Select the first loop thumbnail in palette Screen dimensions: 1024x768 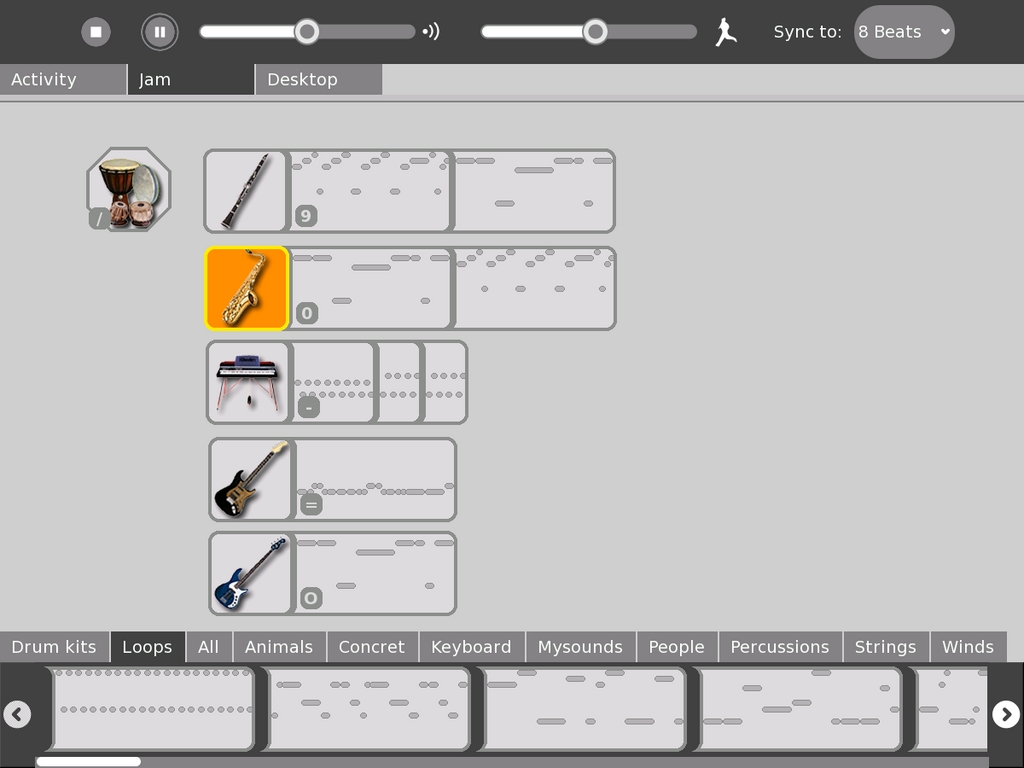coord(153,708)
